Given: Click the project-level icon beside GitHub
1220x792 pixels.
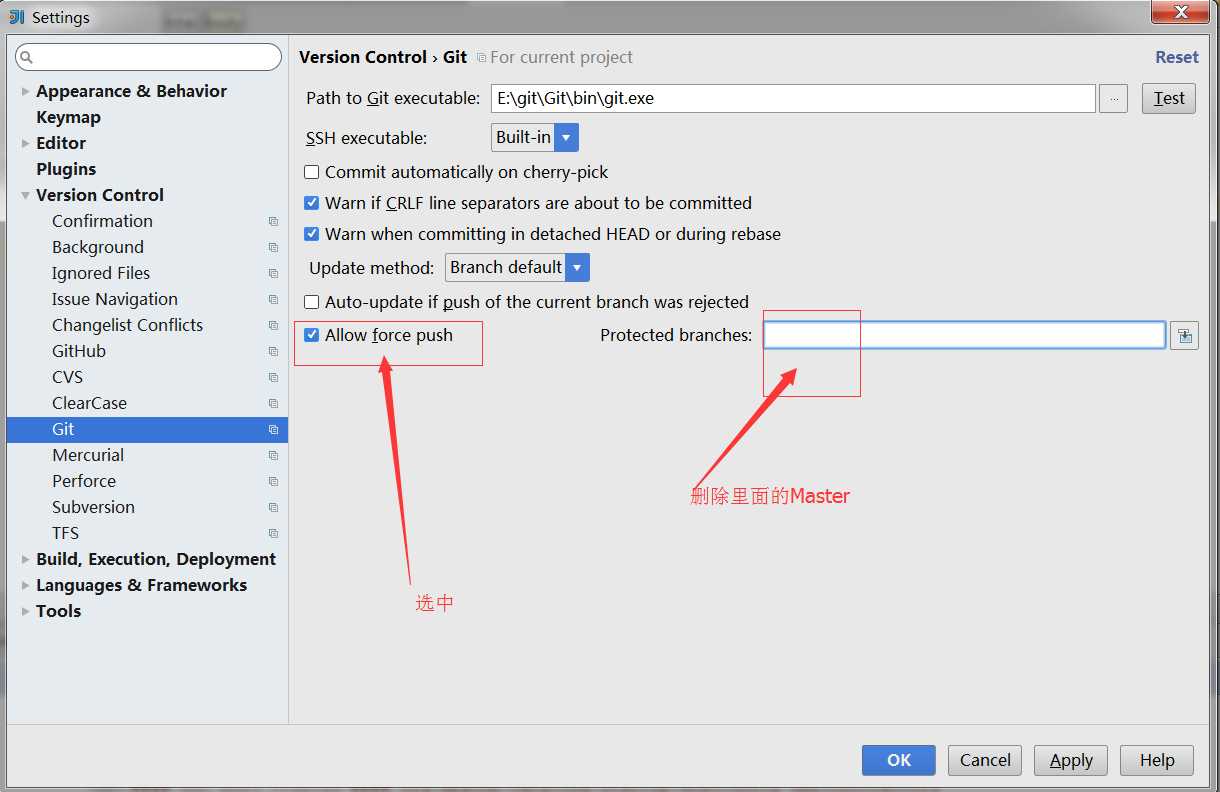Looking at the screenshot, I should [x=273, y=351].
